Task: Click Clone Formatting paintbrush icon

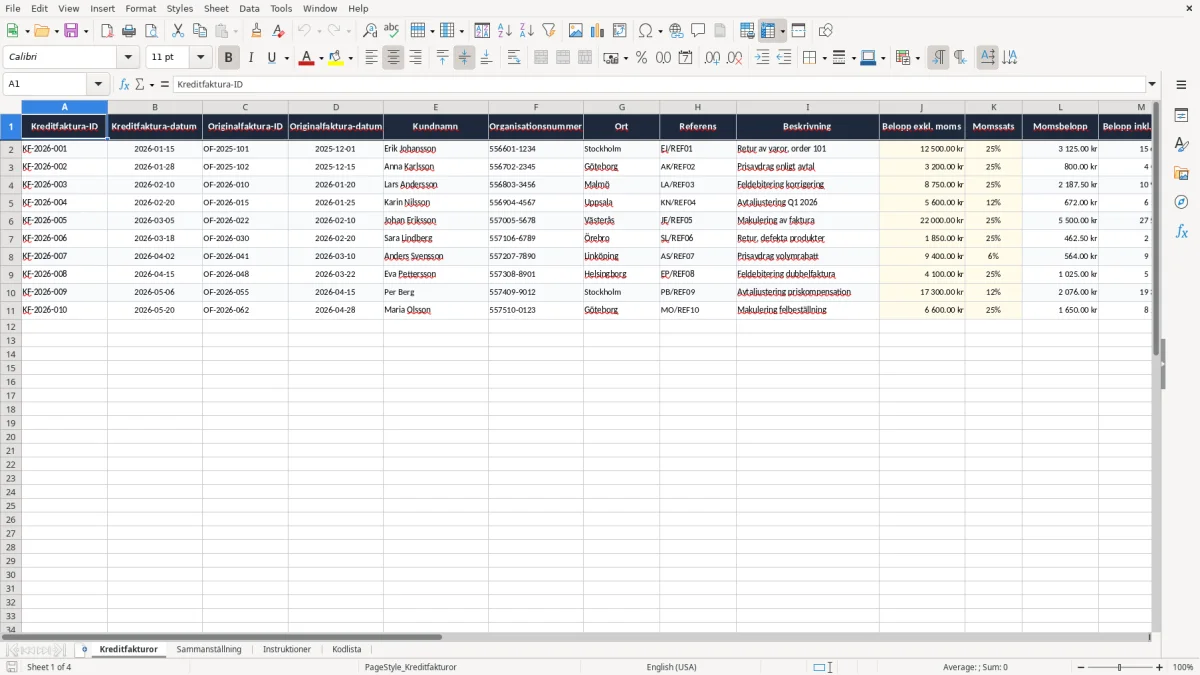Action: click(x=257, y=31)
